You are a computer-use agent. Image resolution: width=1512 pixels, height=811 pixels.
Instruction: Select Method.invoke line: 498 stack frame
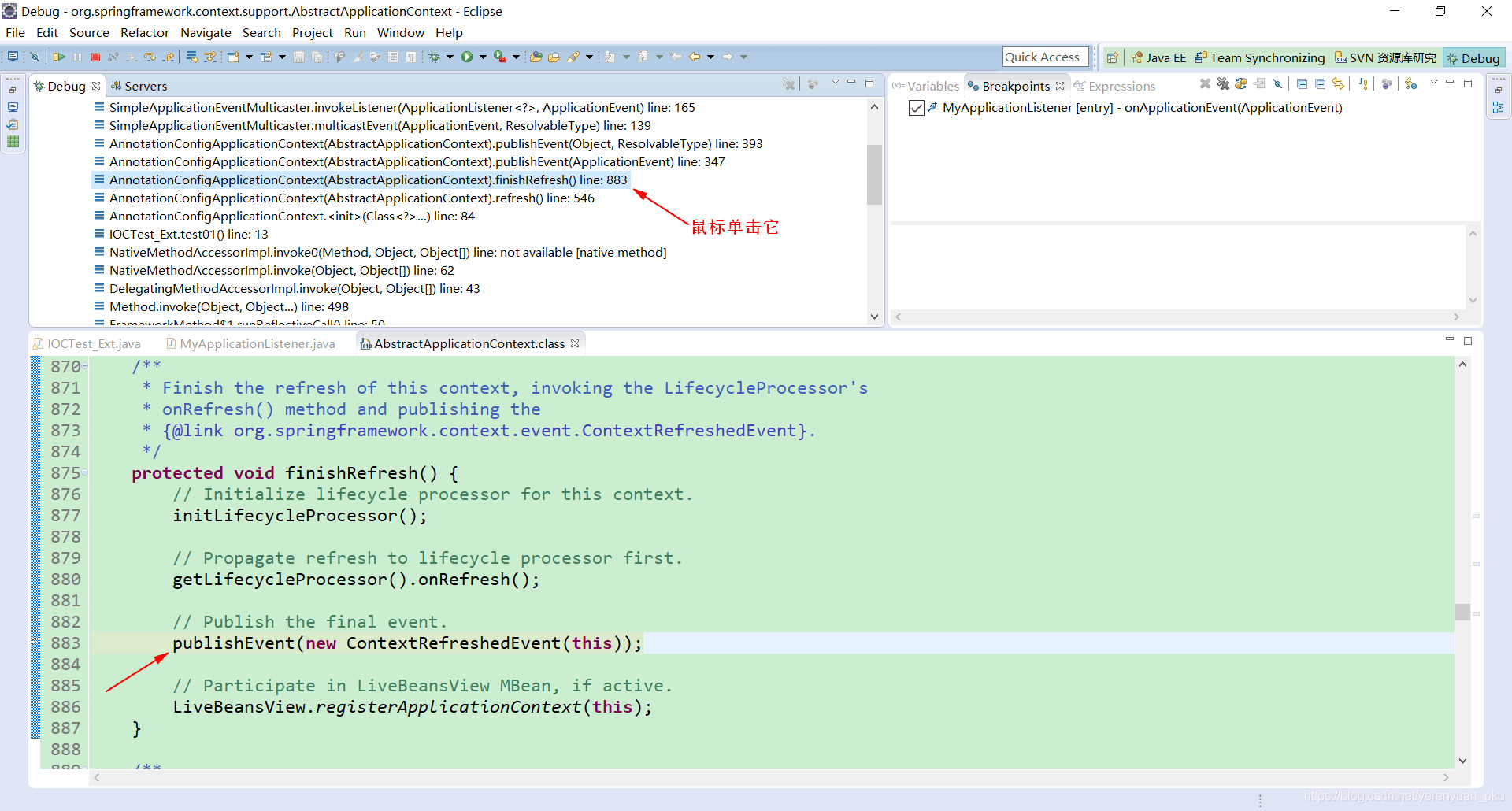coord(221,306)
